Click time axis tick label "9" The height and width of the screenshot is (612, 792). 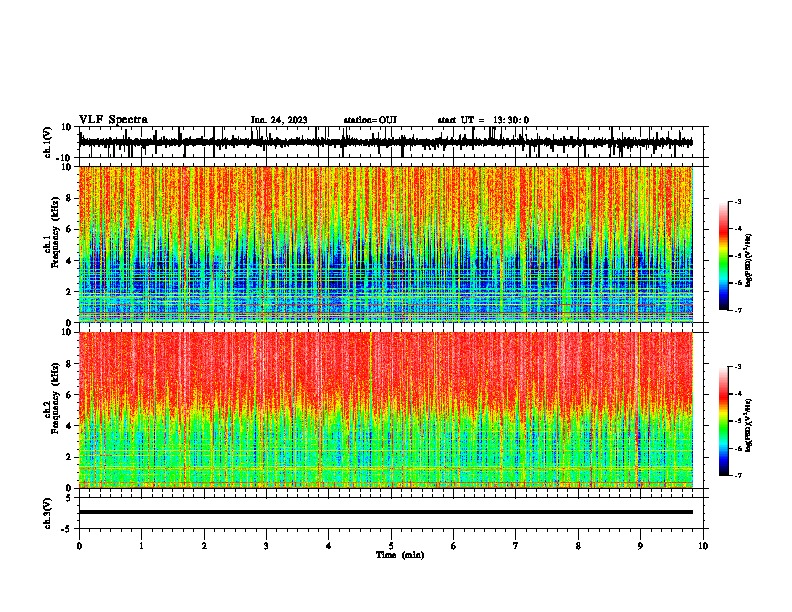[x=640, y=546]
